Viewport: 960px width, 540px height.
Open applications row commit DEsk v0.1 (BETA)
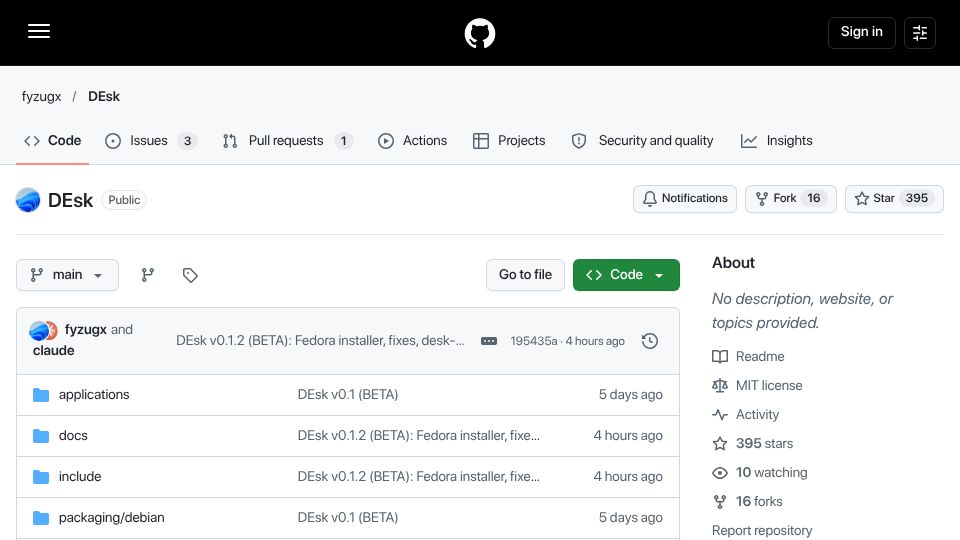point(348,395)
